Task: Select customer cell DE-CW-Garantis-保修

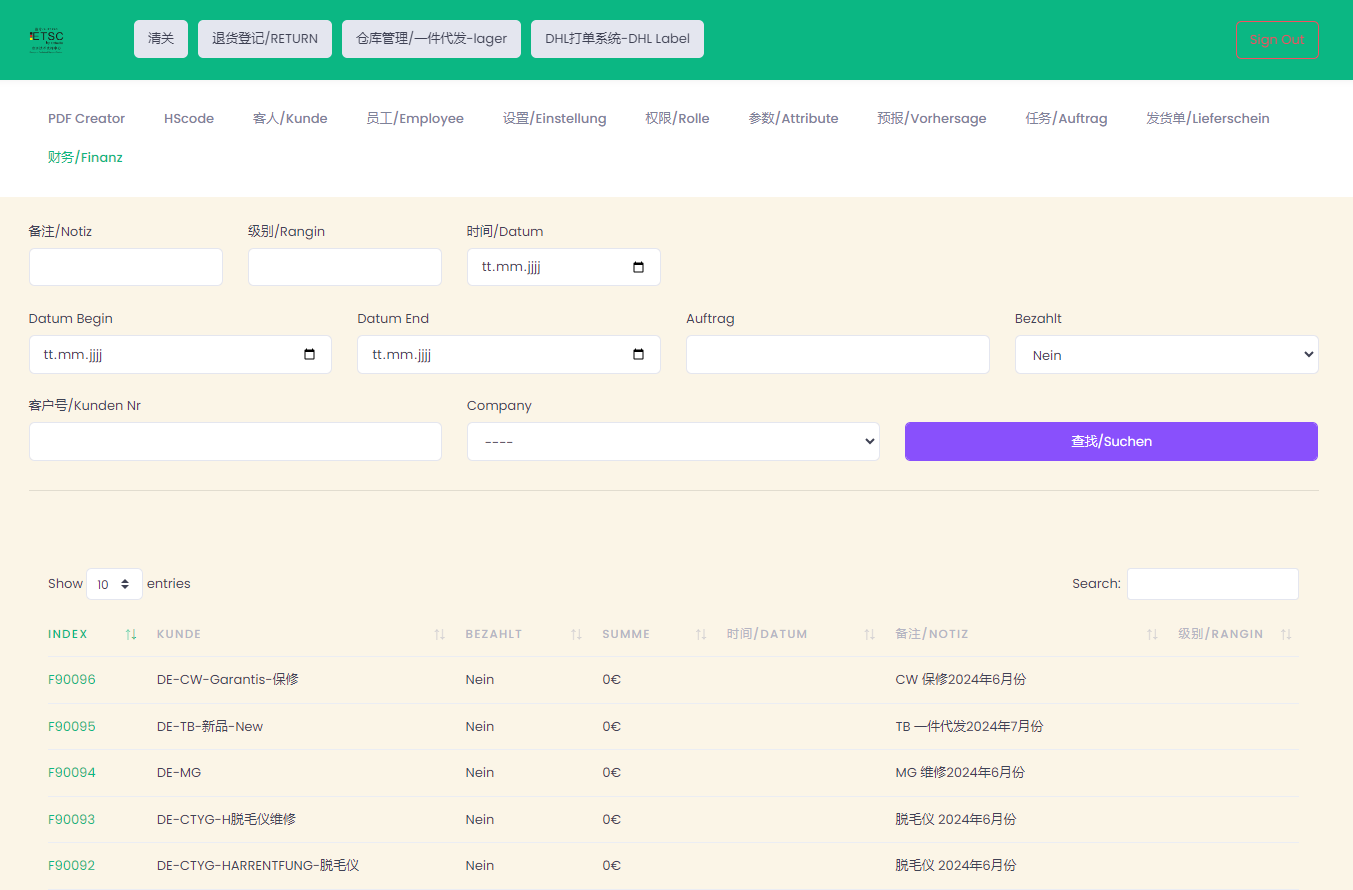Action: pyautogui.click(x=228, y=679)
